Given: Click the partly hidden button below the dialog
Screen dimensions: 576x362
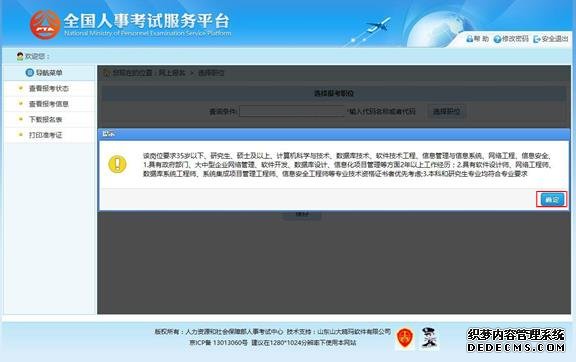Looking at the screenshot, I should click(302, 215).
